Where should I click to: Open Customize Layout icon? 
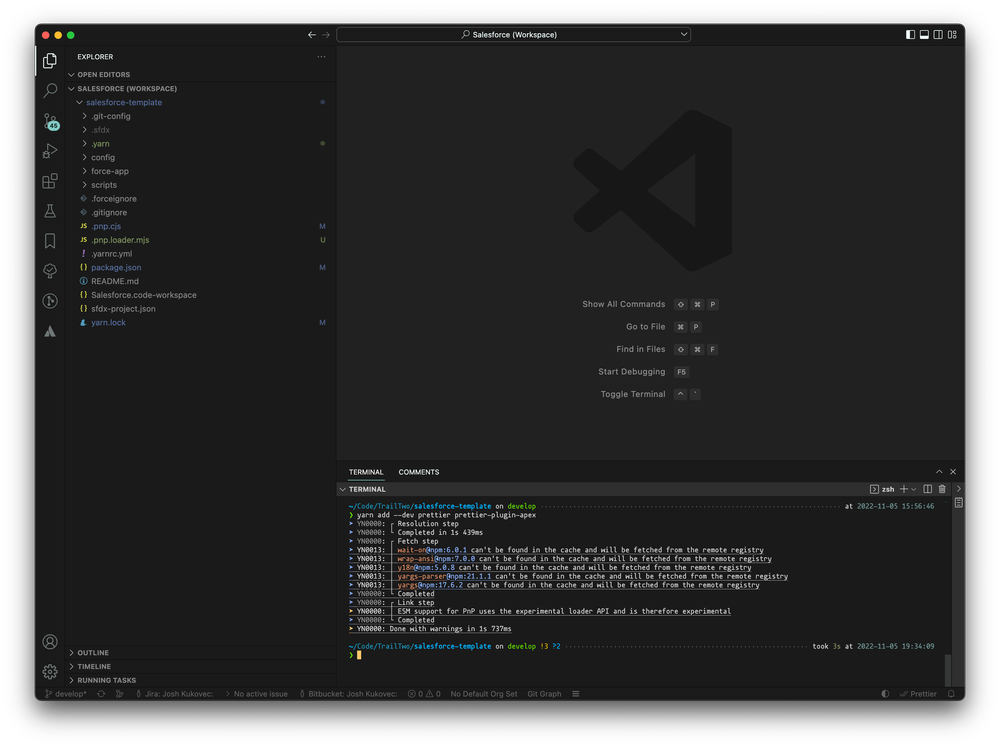[x=952, y=34]
